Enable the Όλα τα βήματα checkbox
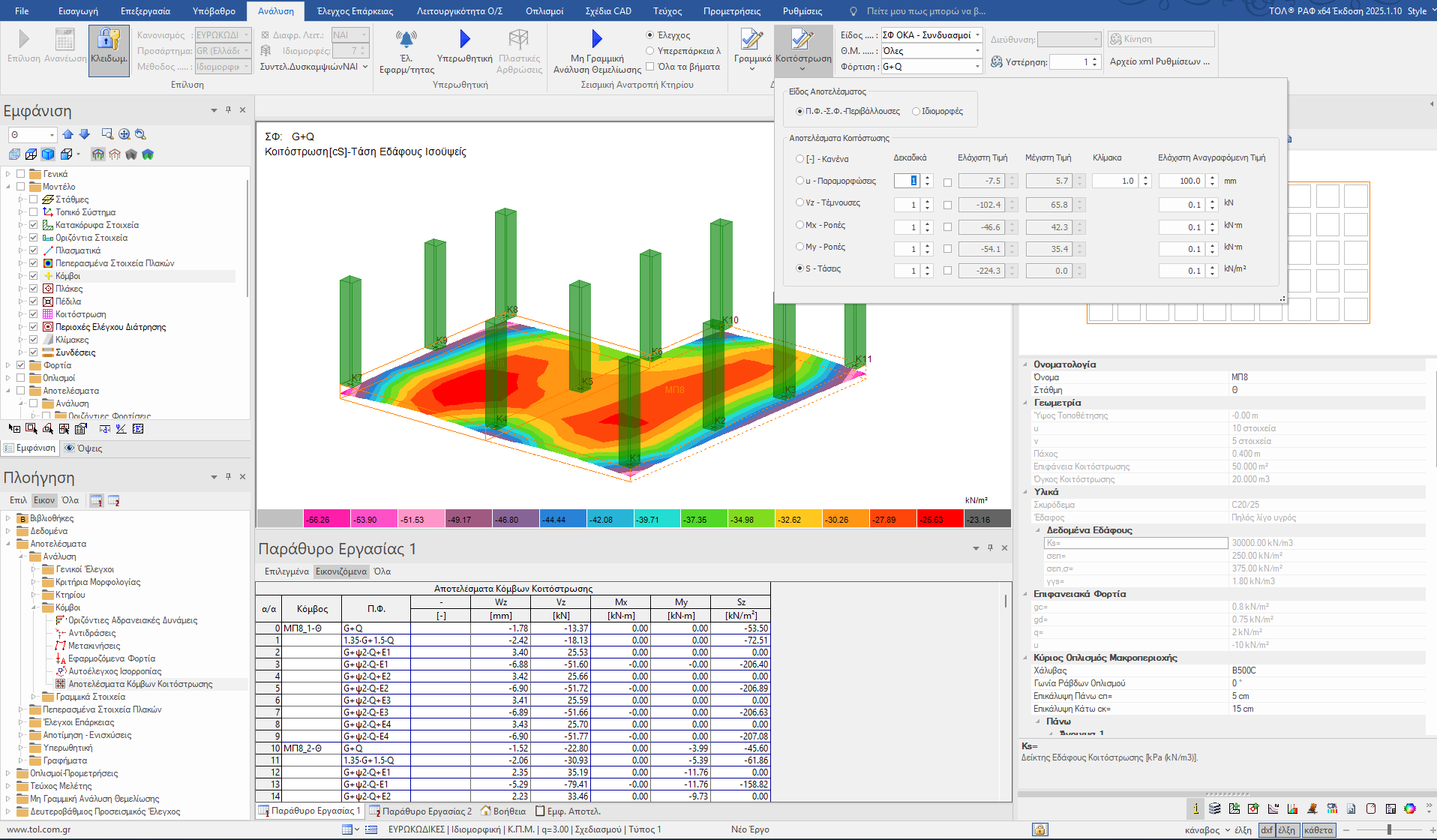Image resolution: width=1437 pixels, height=840 pixels. click(650, 67)
